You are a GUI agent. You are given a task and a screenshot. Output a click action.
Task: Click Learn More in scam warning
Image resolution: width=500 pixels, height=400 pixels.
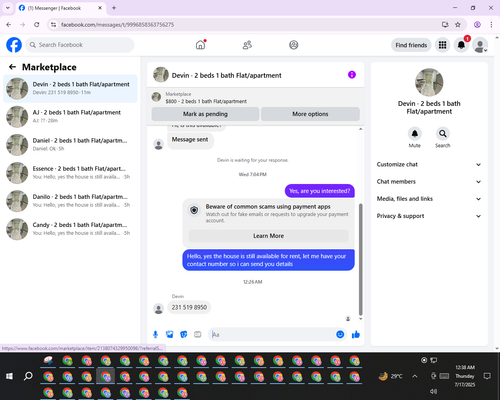[x=268, y=236]
